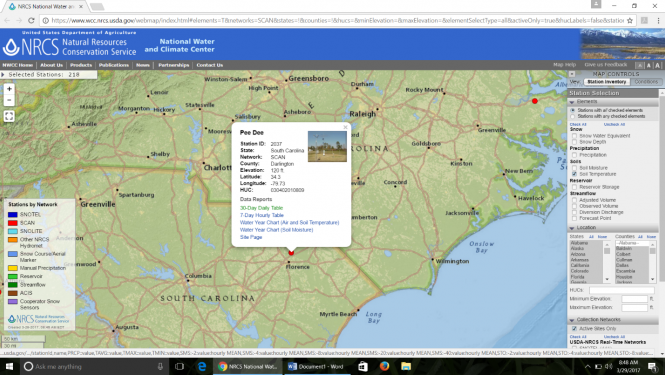Select largest text size A
Viewport: 665px width, 375px height.
tap(657, 65)
